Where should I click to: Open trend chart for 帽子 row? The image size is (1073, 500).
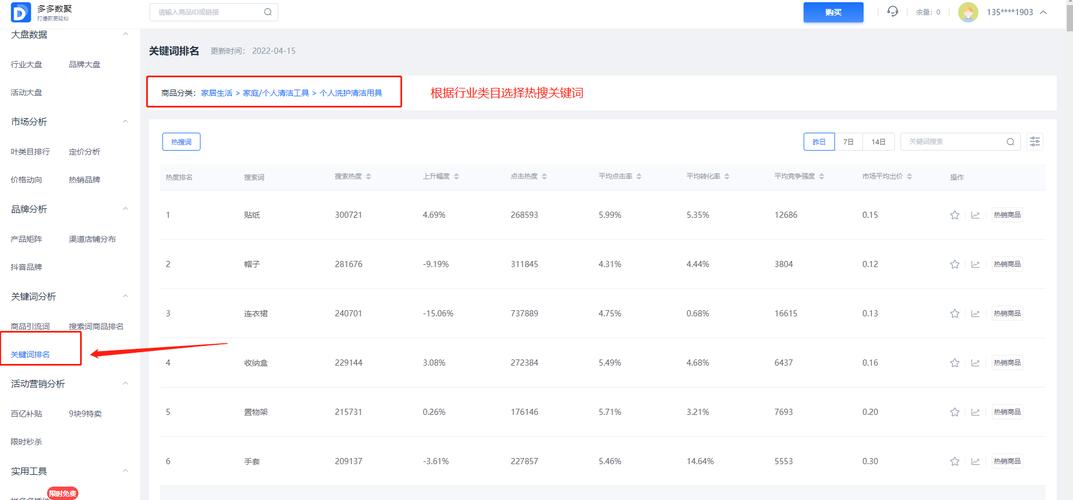click(975, 264)
